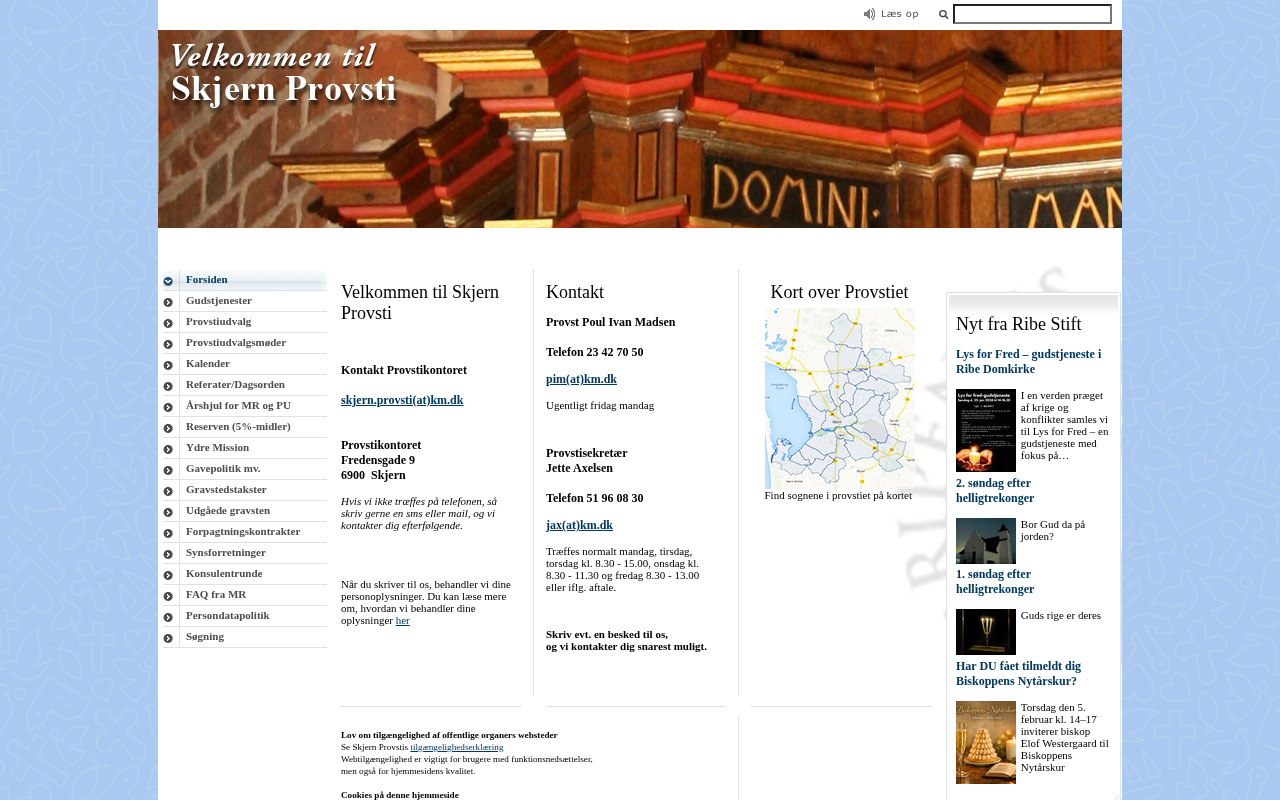Click the search input field
Viewport: 1280px width, 800px height.
(1032, 14)
